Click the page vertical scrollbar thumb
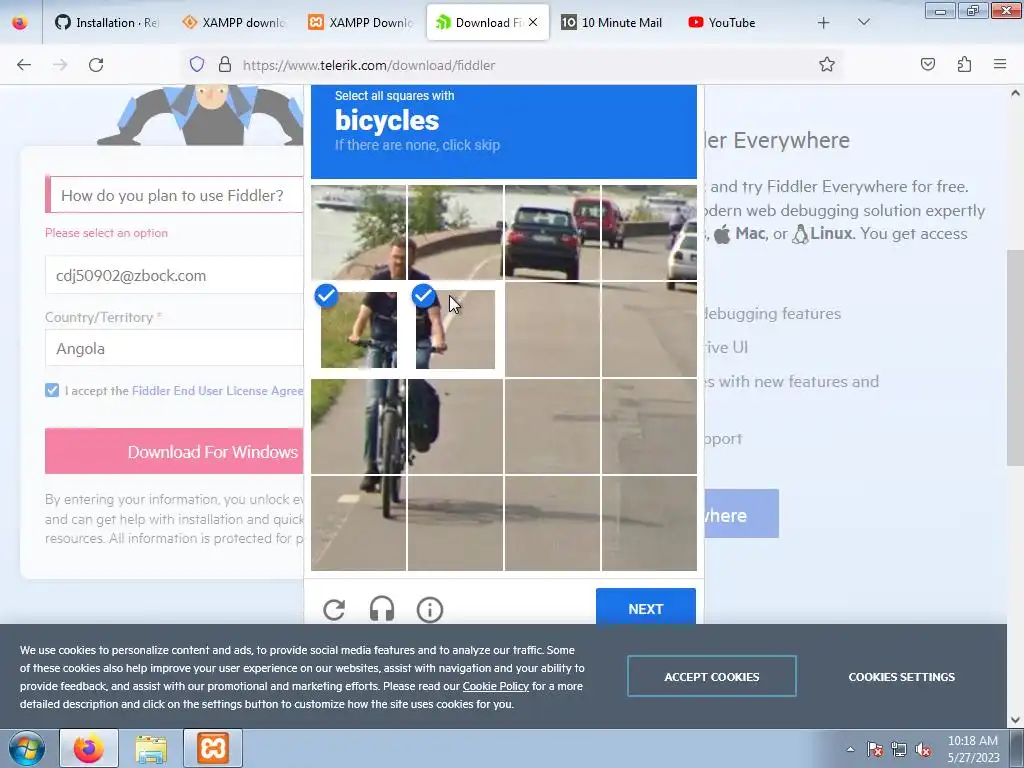Screen dimensions: 1024x768 tap(1015, 357)
